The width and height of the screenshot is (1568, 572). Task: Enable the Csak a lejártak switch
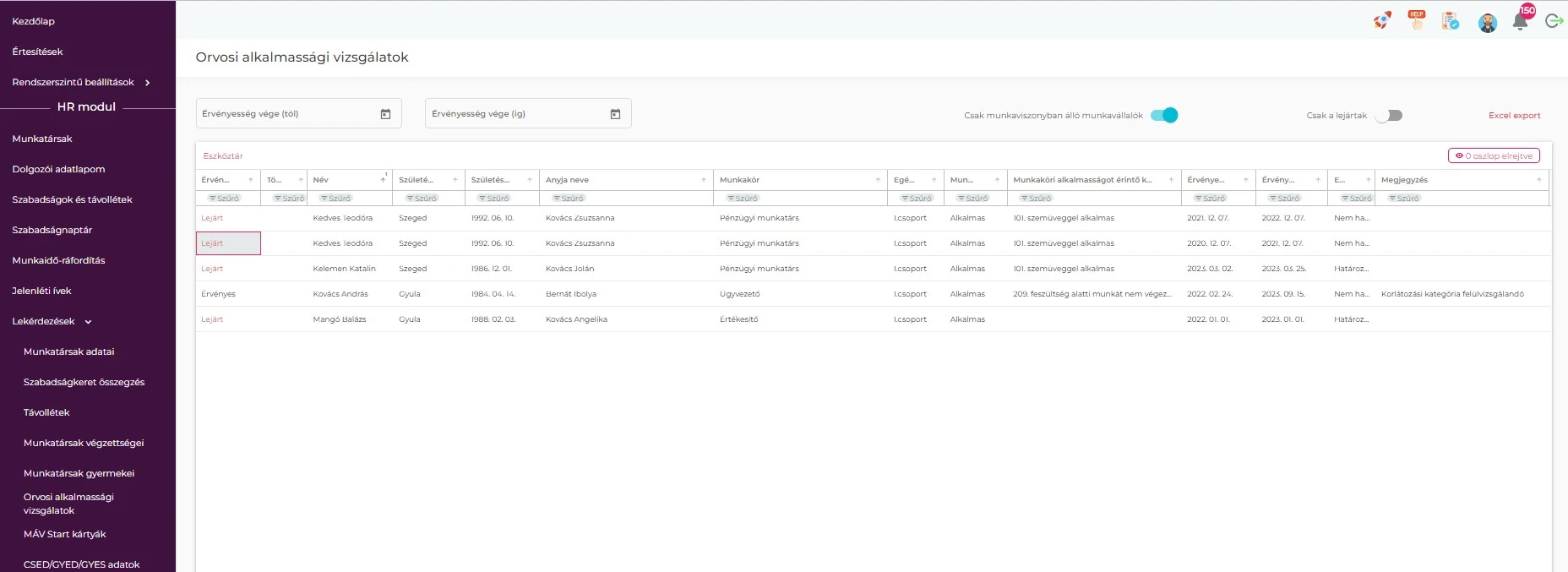tap(1388, 116)
